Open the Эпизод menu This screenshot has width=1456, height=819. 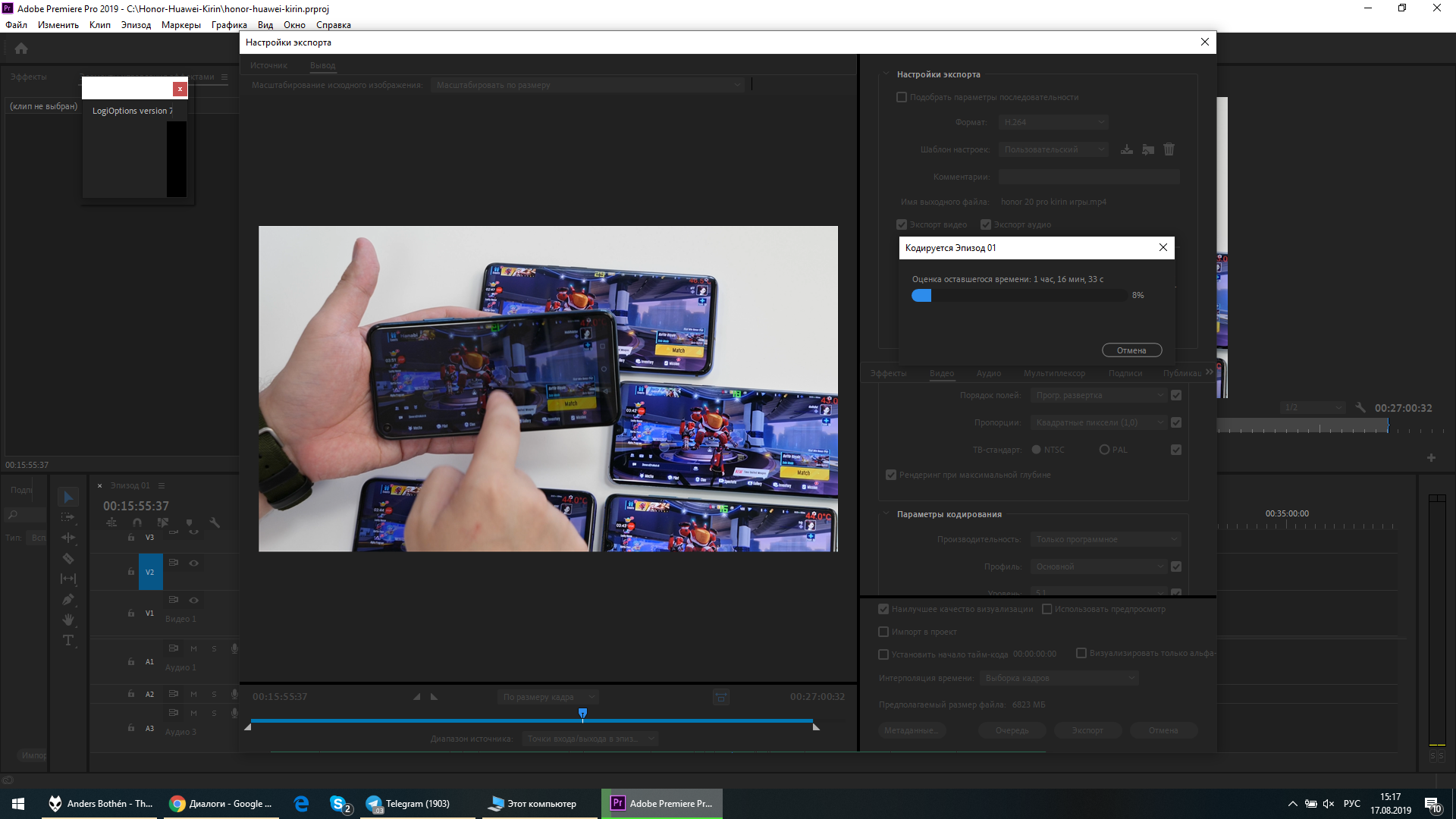click(x=136, y=25)
